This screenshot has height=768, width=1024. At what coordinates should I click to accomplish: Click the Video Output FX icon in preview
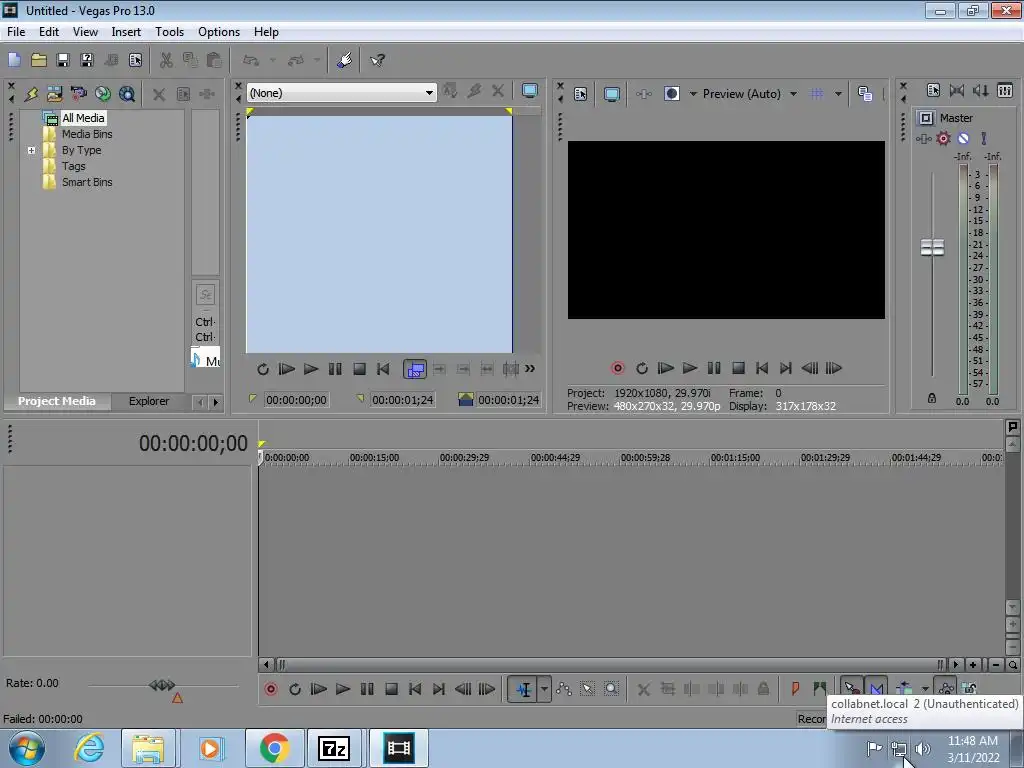(644, 94)
